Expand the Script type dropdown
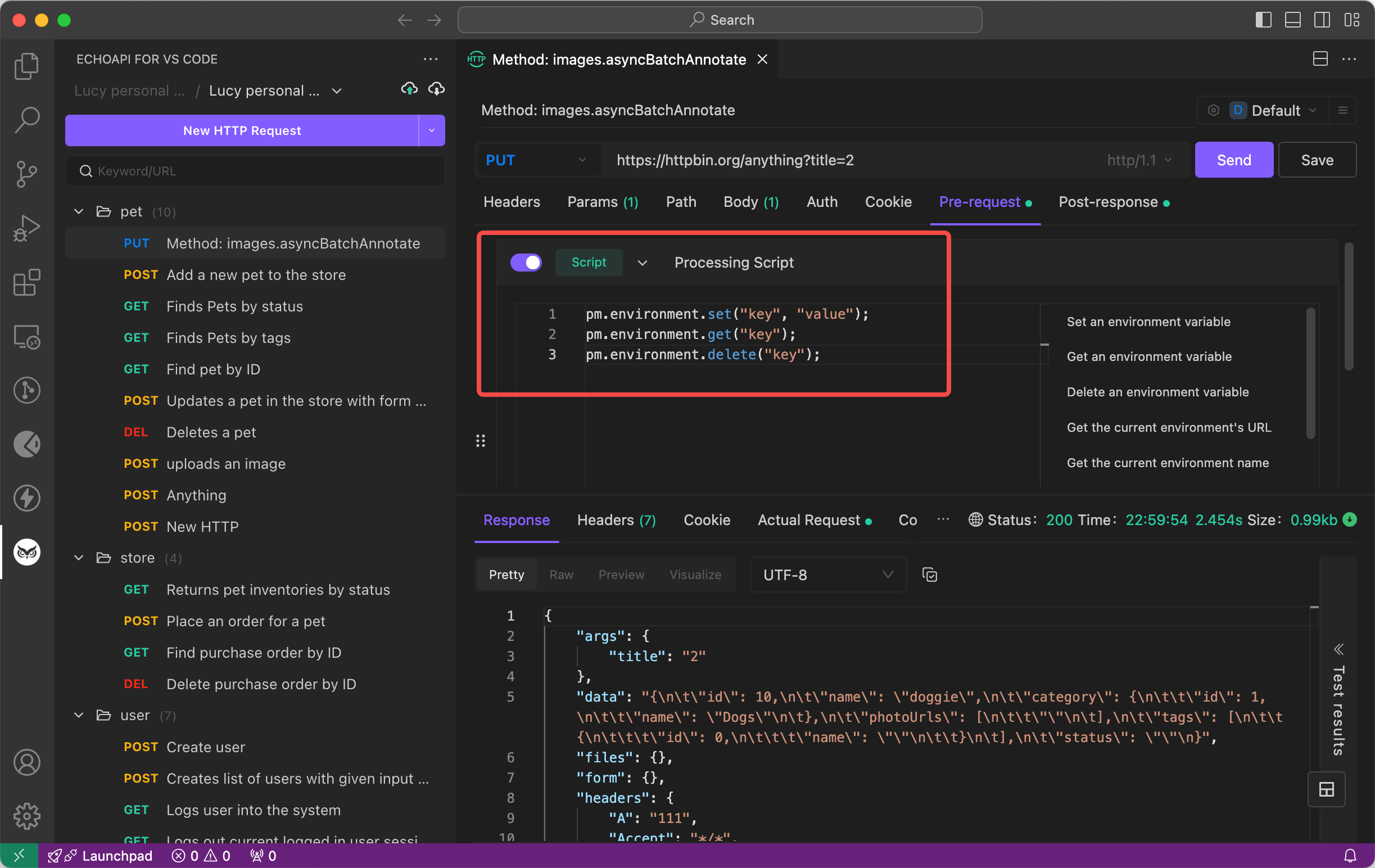The height and width of the screenshot is (868, 1375). click(x=643, y=263)
